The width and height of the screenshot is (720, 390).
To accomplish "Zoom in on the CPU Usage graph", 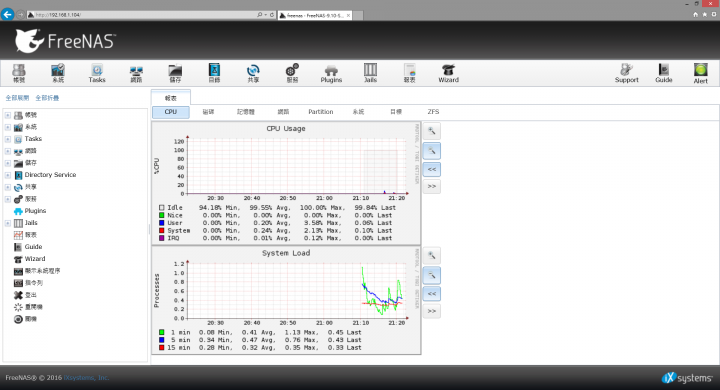I will click(x=432, y=131).
